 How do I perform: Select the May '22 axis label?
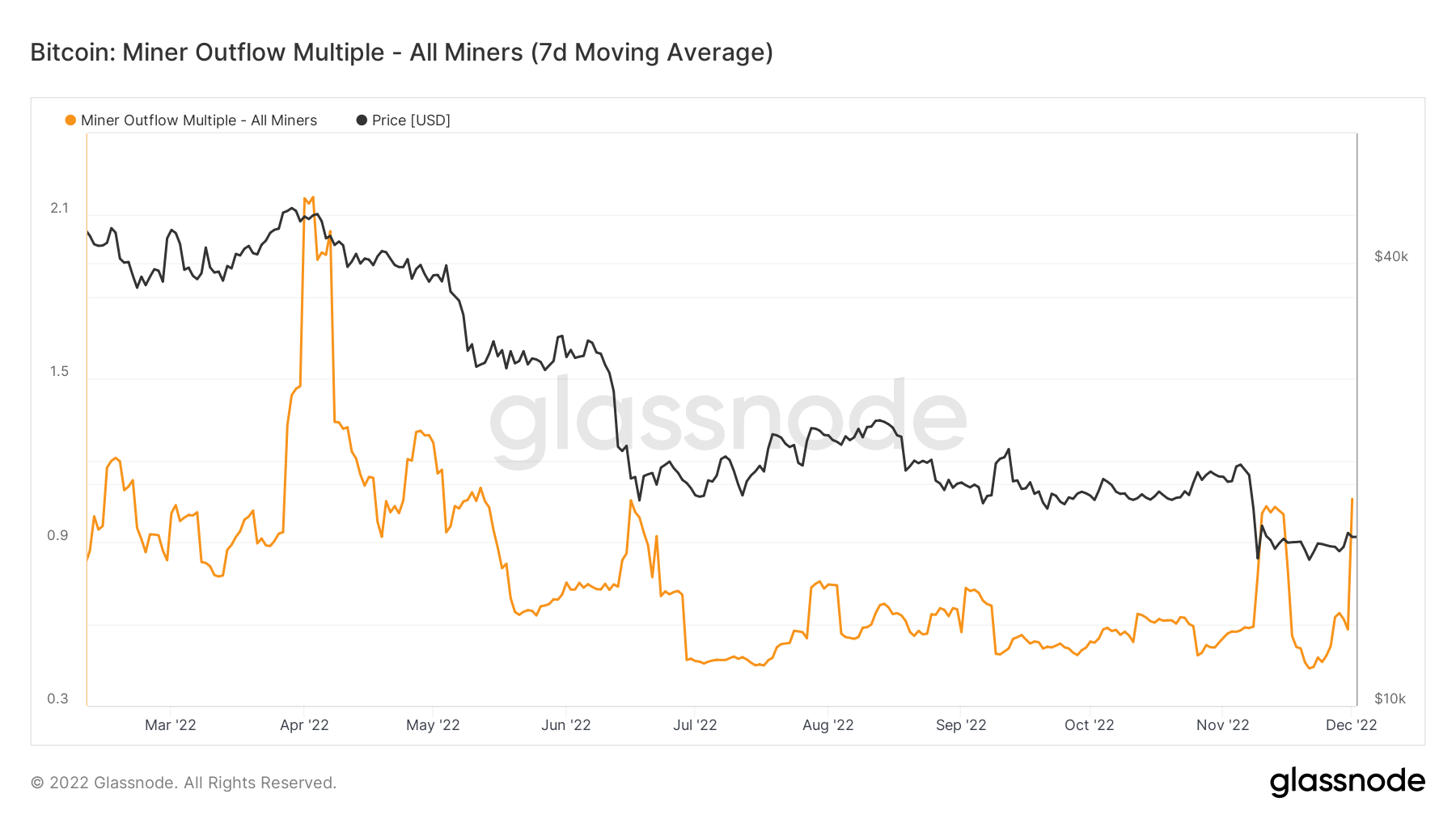433,725
